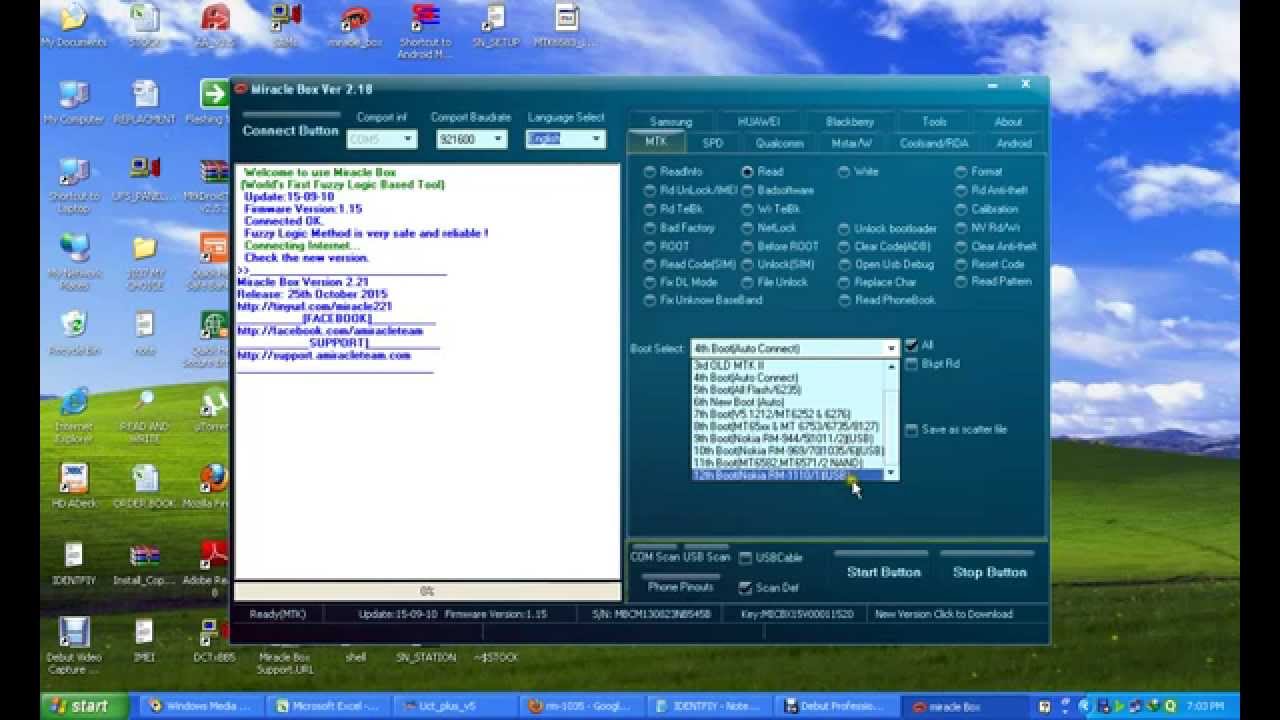Toggle the Scan Def checkbox
This screenshot has height=720, width=1280.
click(746, 588)
